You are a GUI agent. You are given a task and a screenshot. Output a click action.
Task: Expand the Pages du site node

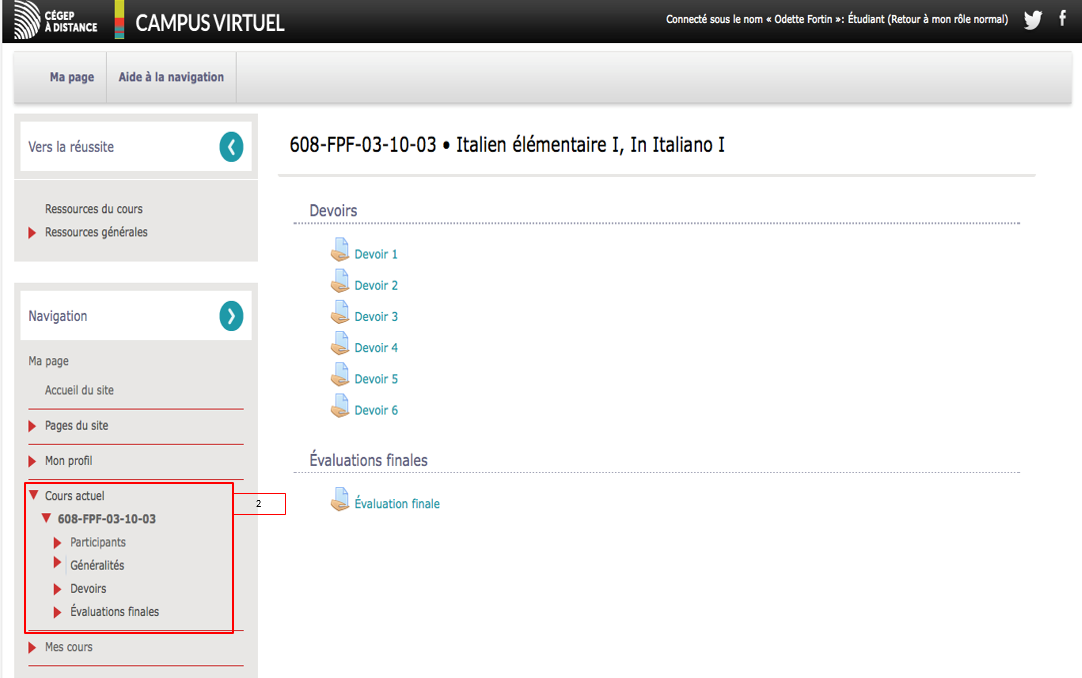tap(76, 426)
